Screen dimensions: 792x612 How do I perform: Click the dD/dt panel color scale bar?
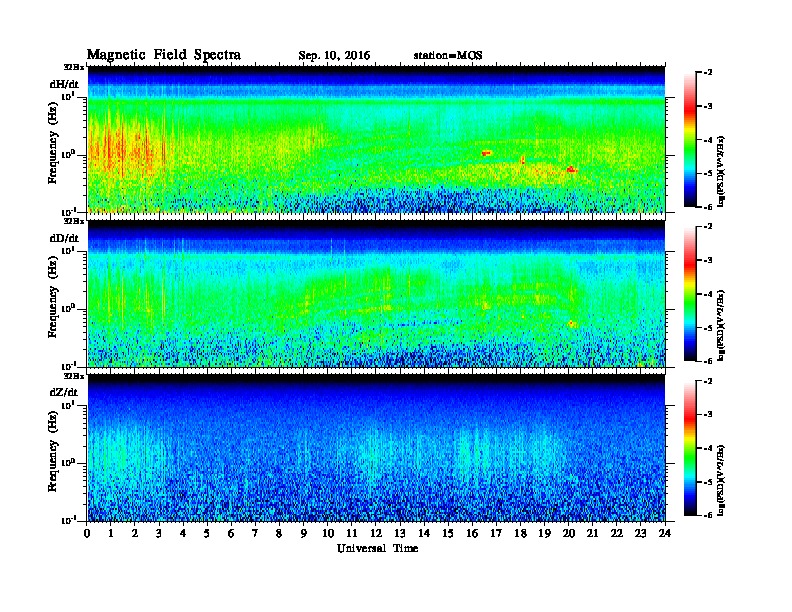(x=689, y=294)
